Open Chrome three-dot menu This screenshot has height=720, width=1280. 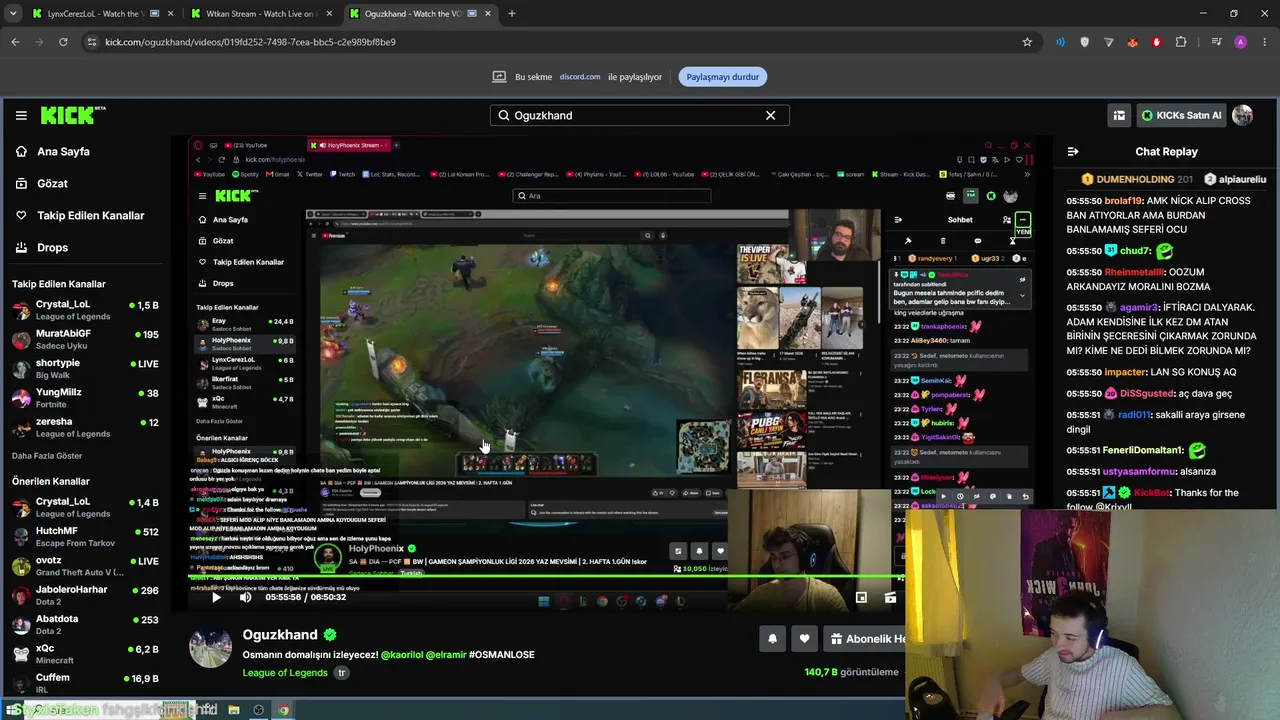[1264, 42]
